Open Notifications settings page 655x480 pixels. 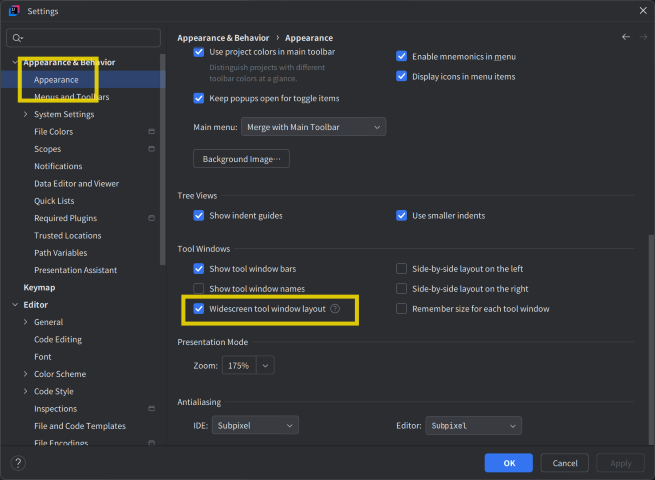[58, 166]
